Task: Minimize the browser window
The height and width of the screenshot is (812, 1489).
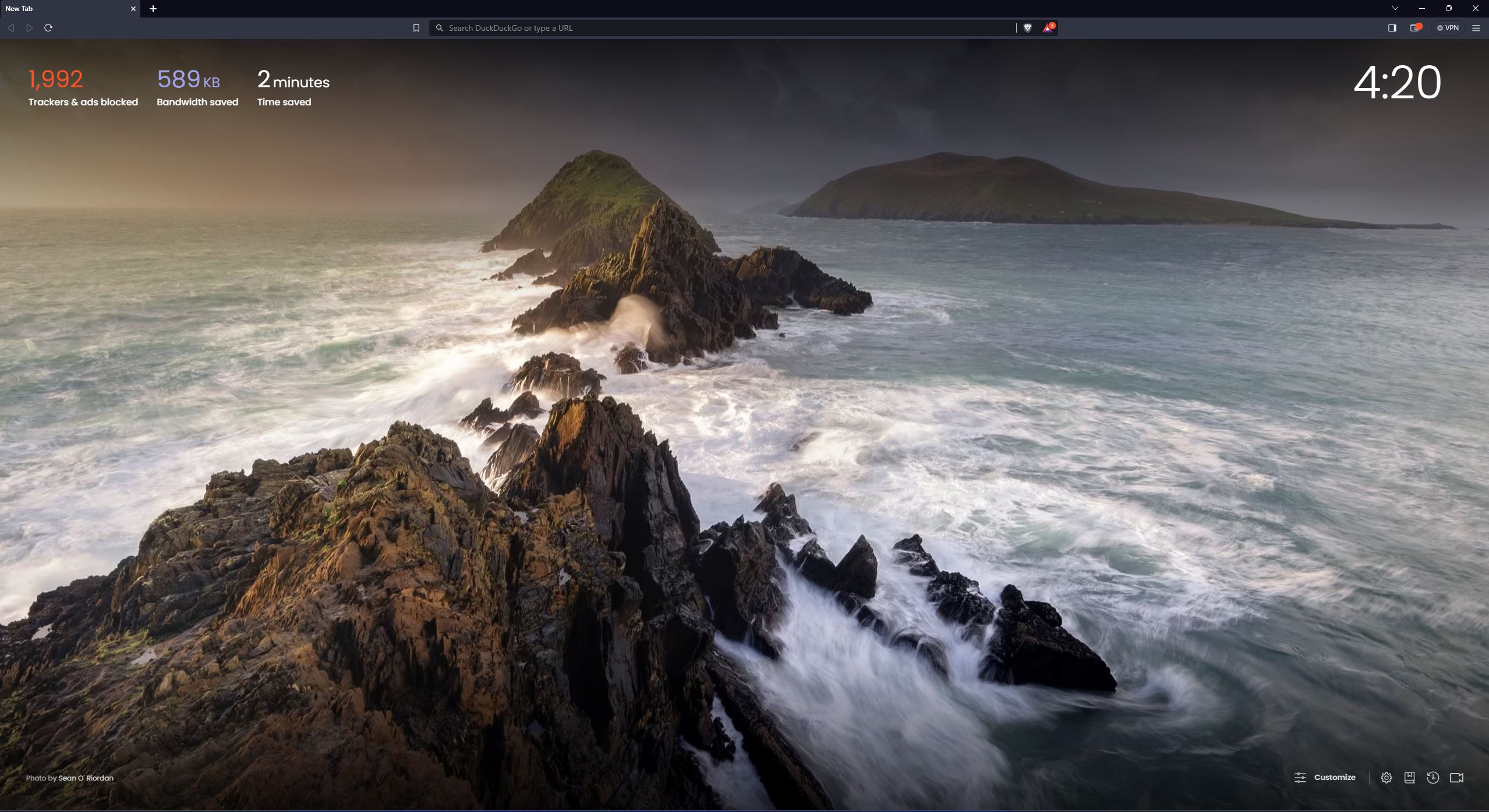Action: click(x=1422, y=9)
